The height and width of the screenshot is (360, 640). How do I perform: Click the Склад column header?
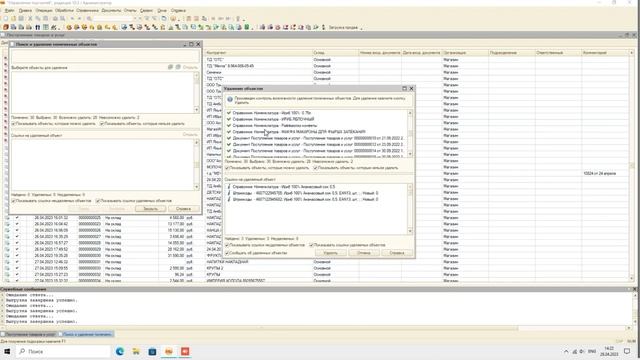point(335,53)
